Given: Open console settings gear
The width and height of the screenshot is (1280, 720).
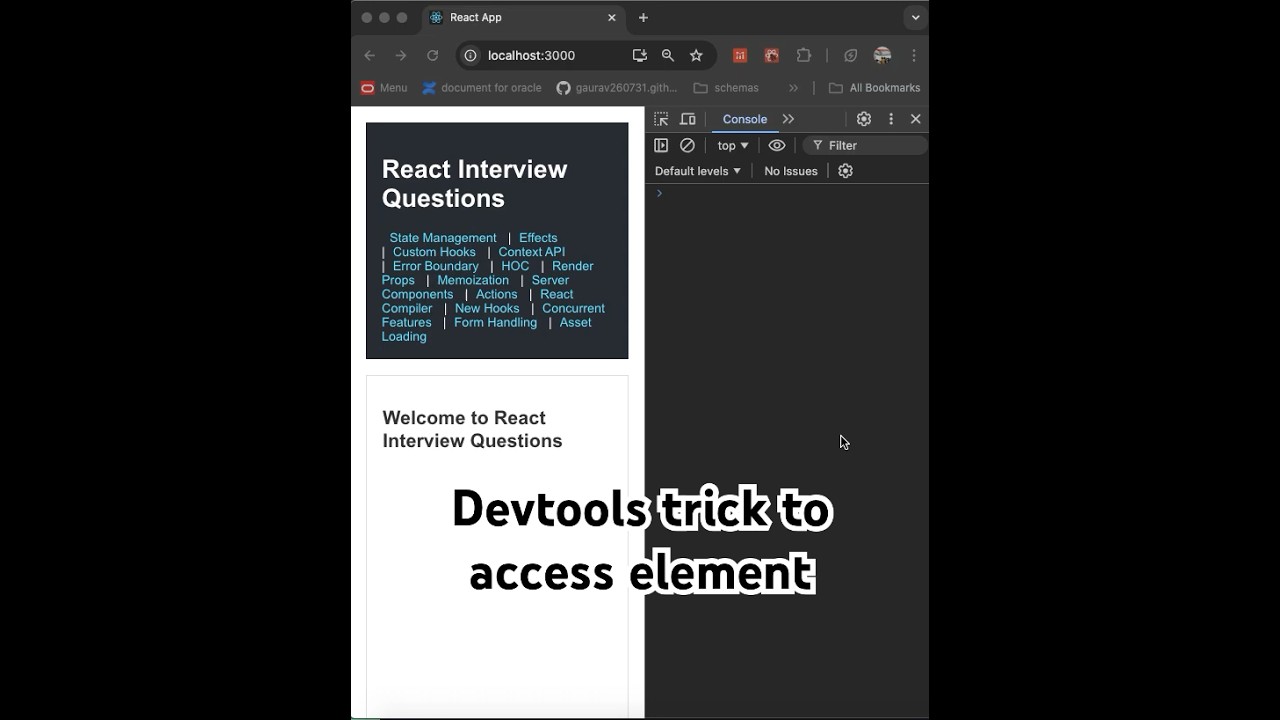Looking at the screenshot, I should click(x=845, y=171).
